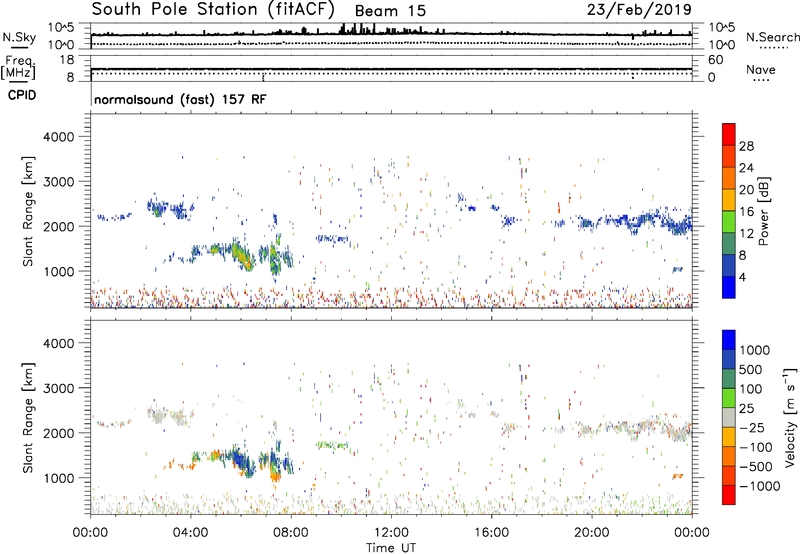Viewport: 800px width, 554px height.
Task: Click the "N.Search" legend label
Action: click(772, 37)
